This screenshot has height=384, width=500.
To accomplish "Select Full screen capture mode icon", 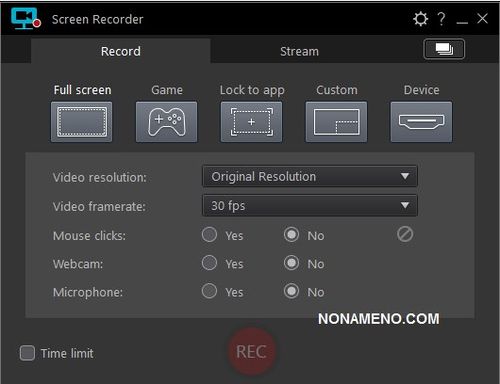I will (82, 122).
